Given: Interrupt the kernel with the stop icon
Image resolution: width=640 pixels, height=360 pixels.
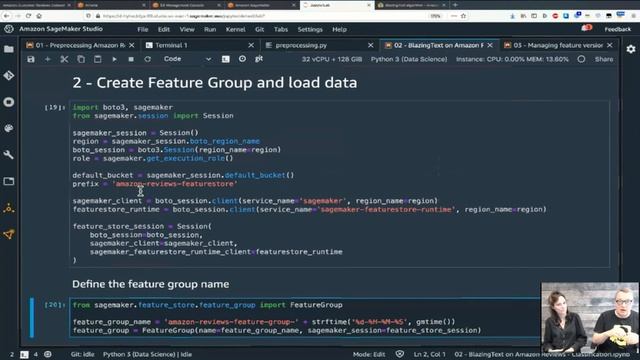Looking at the screenshot, I should click(x=131, y=59).
